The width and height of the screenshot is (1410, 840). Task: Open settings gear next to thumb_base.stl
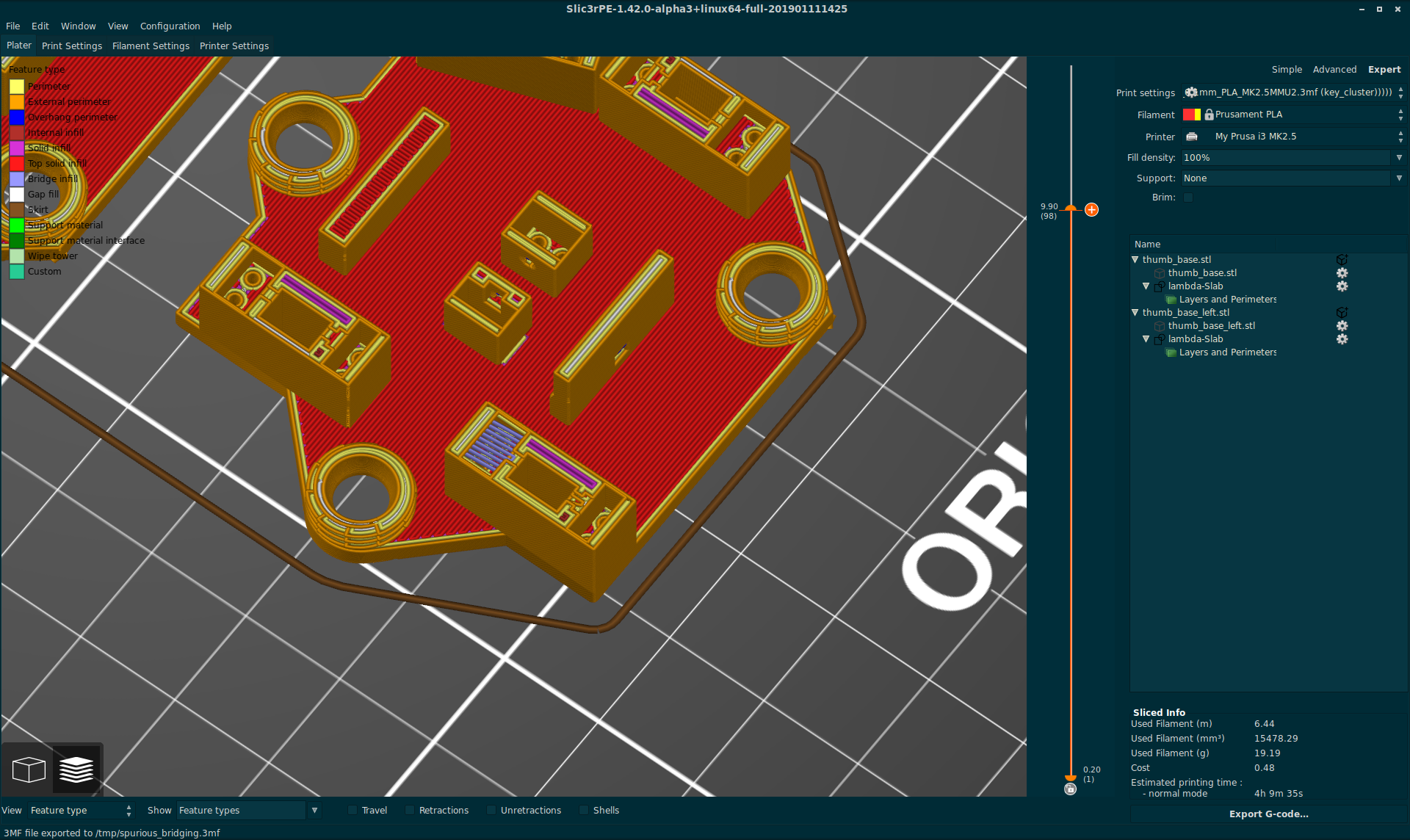tap(1342, 272)
